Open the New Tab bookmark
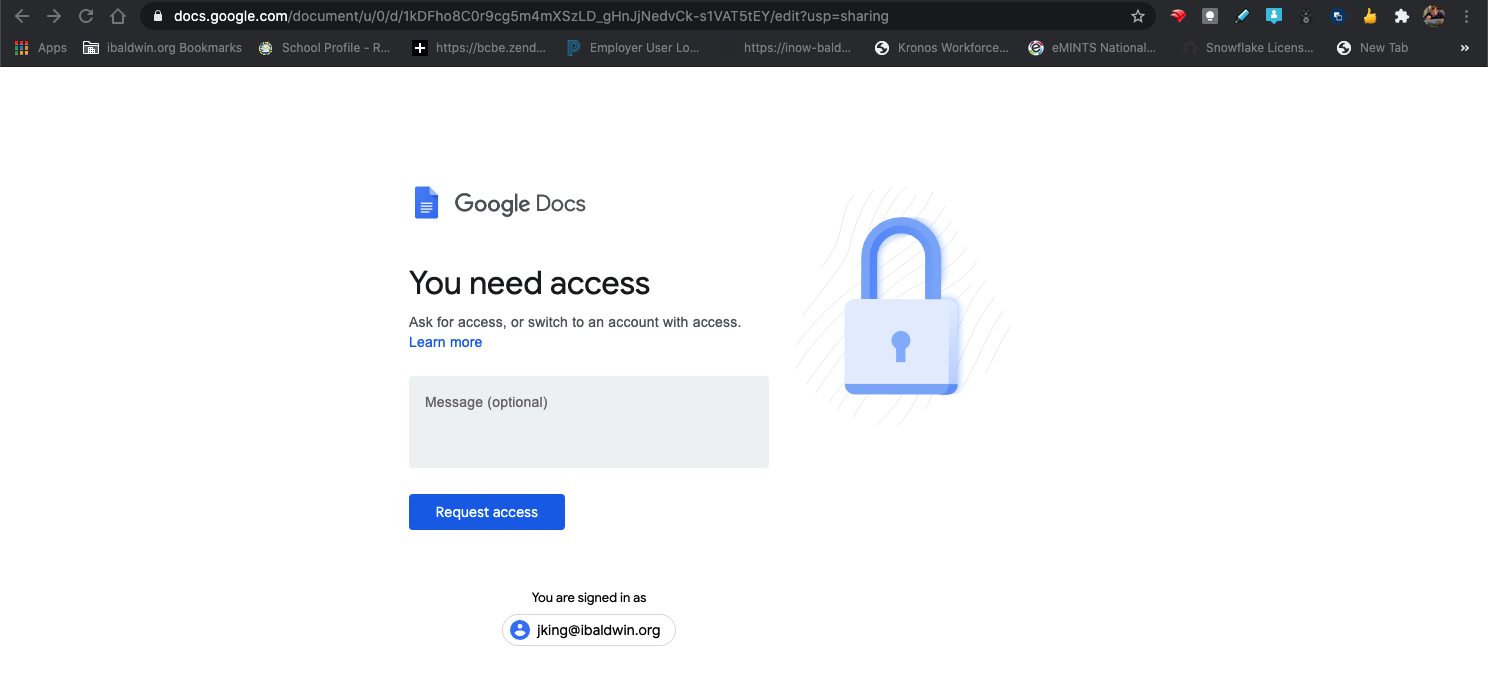The height and width of the screenshot is (683, 1488). pyautogui.click(x=1371, y=47)
